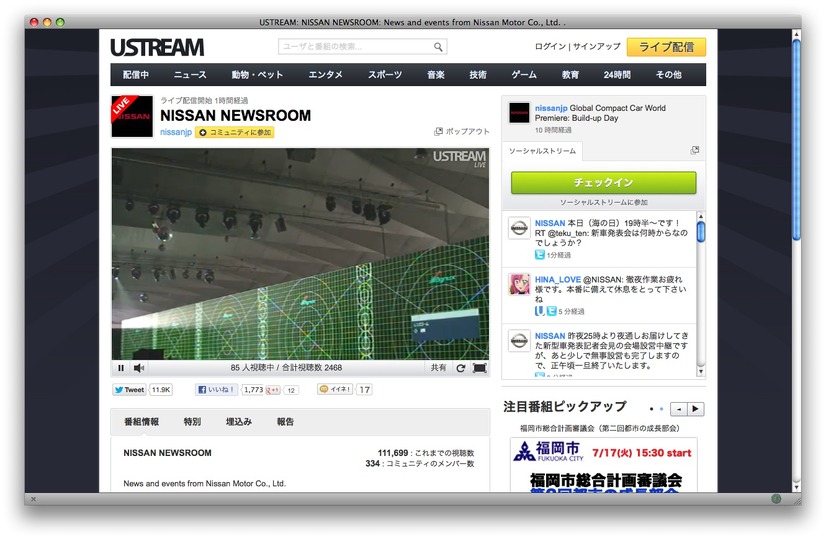826x539 pixels.
Task: Click the search magnifier icon
Action: (x=438, y=47)
